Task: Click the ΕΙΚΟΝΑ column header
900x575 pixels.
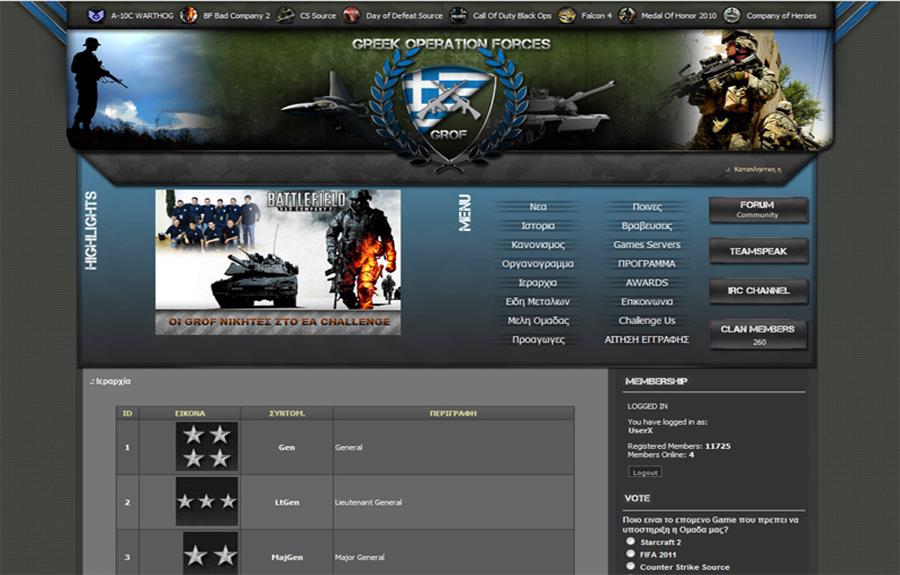Action: pyautogui.click(x=189, y=413)
